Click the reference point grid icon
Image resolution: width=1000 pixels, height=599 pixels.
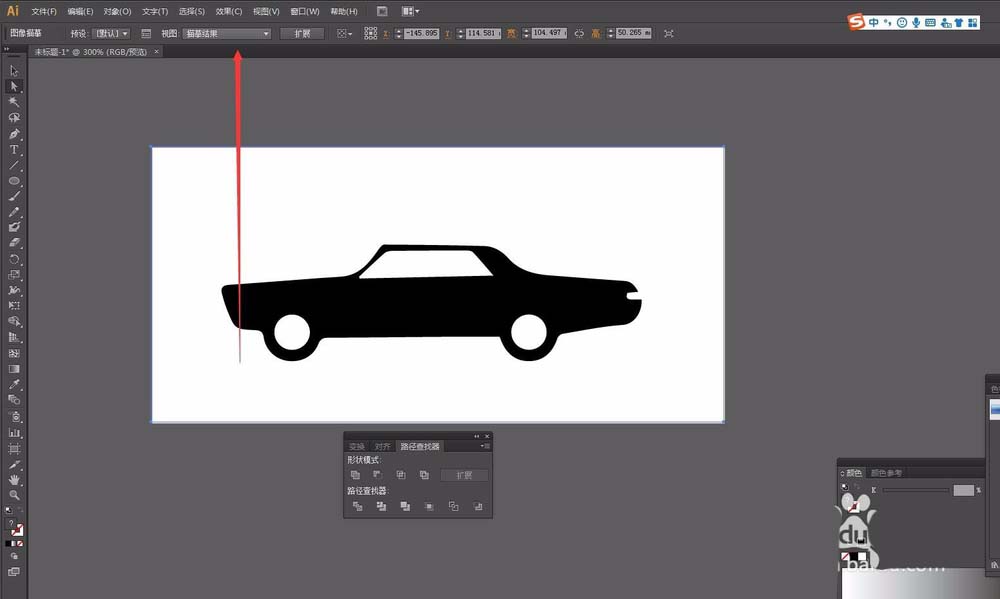[371, 33]
